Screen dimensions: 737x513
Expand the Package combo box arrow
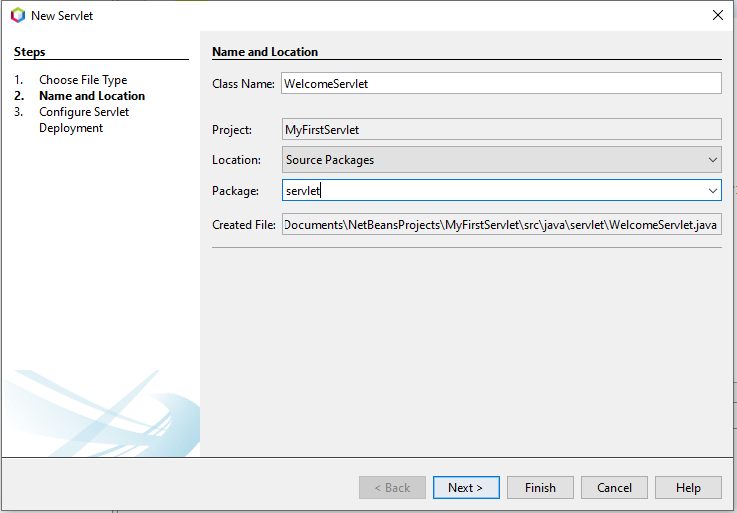[x=712, y=191]
